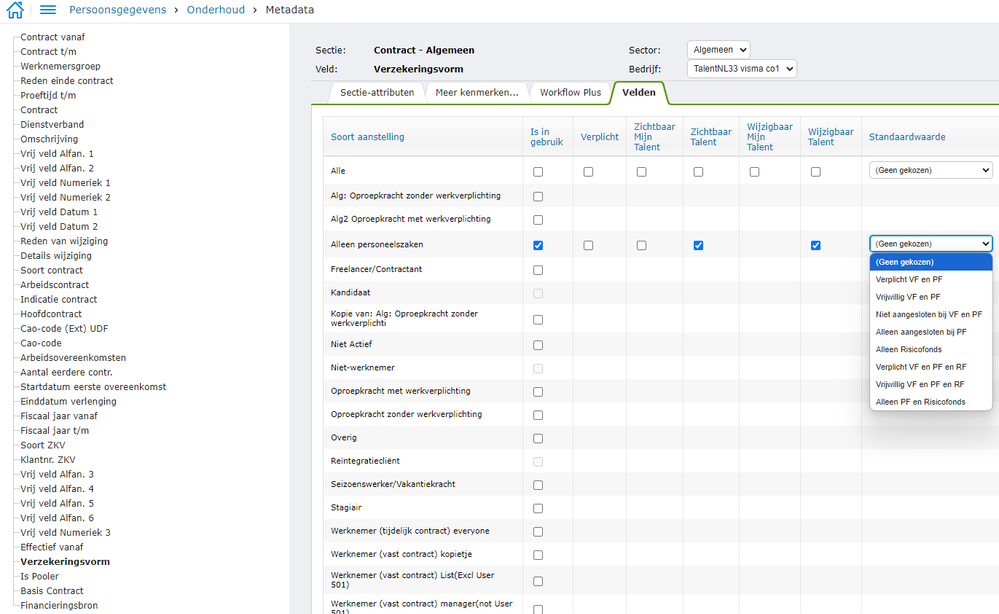Pick 'Alleen PF en Risicofonds' option

pos(920,402)
